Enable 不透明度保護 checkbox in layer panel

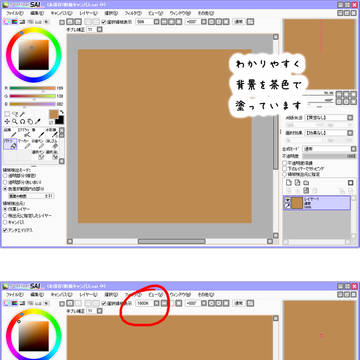tap(285, 163)
